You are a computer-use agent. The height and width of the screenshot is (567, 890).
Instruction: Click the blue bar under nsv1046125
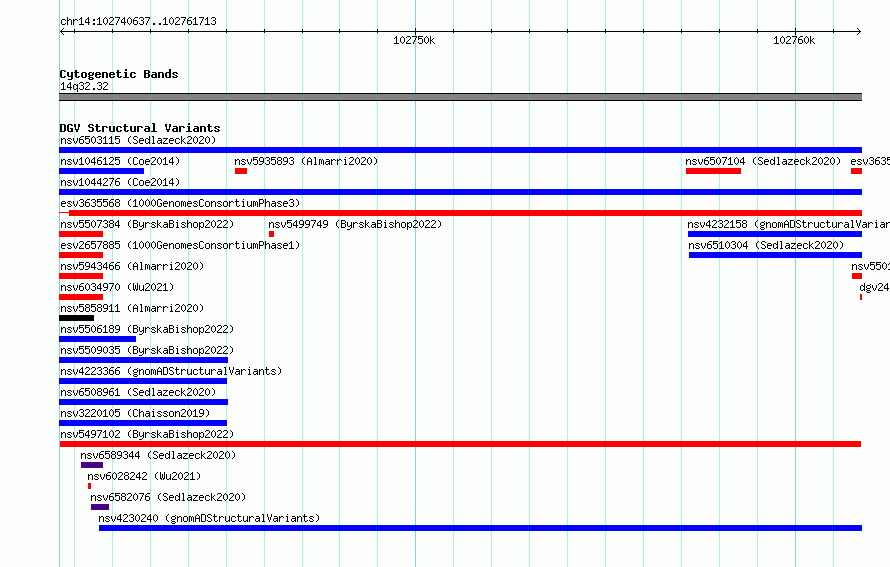click(x=102, y=171)
